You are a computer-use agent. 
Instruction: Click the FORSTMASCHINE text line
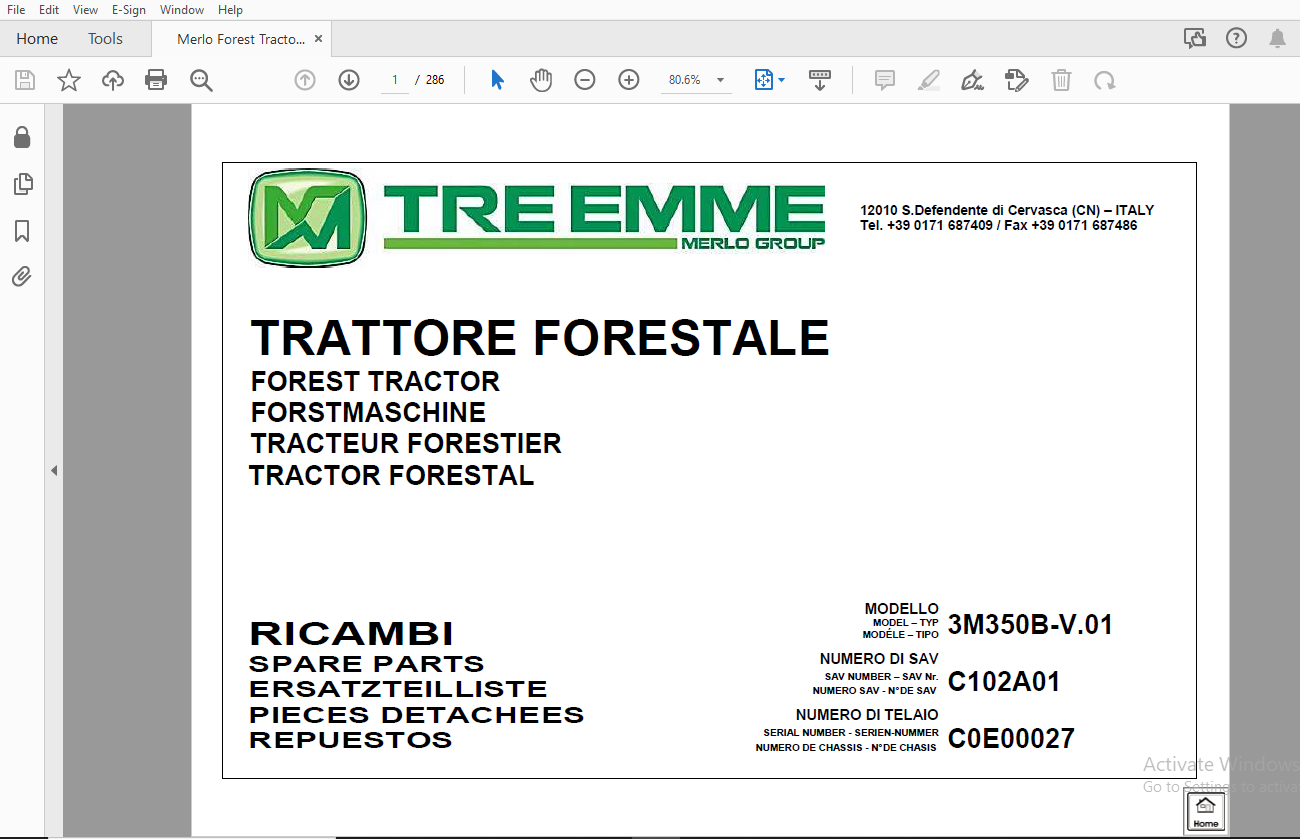[368, 413]
